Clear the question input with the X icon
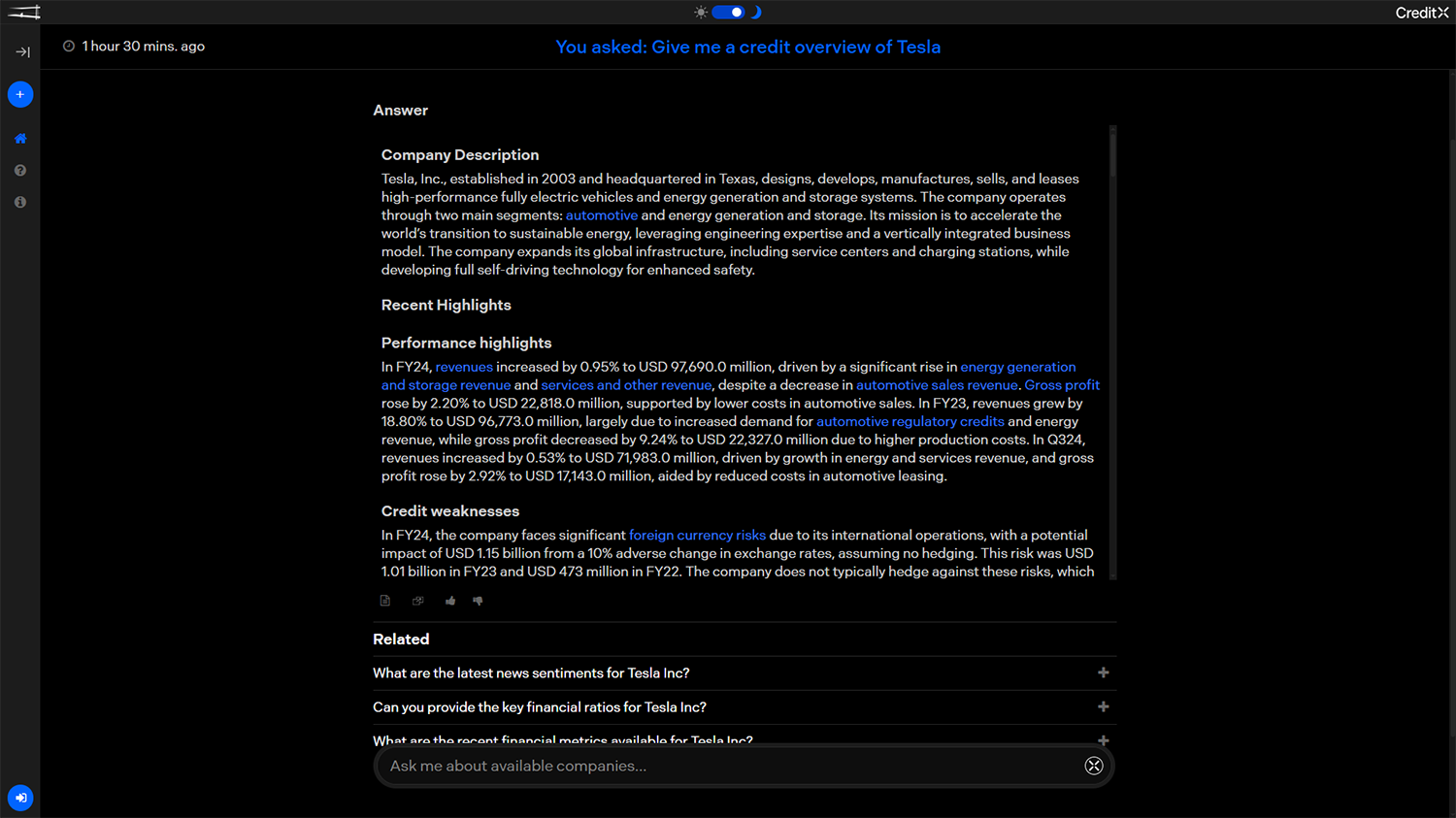 [x=1094, y=766]
